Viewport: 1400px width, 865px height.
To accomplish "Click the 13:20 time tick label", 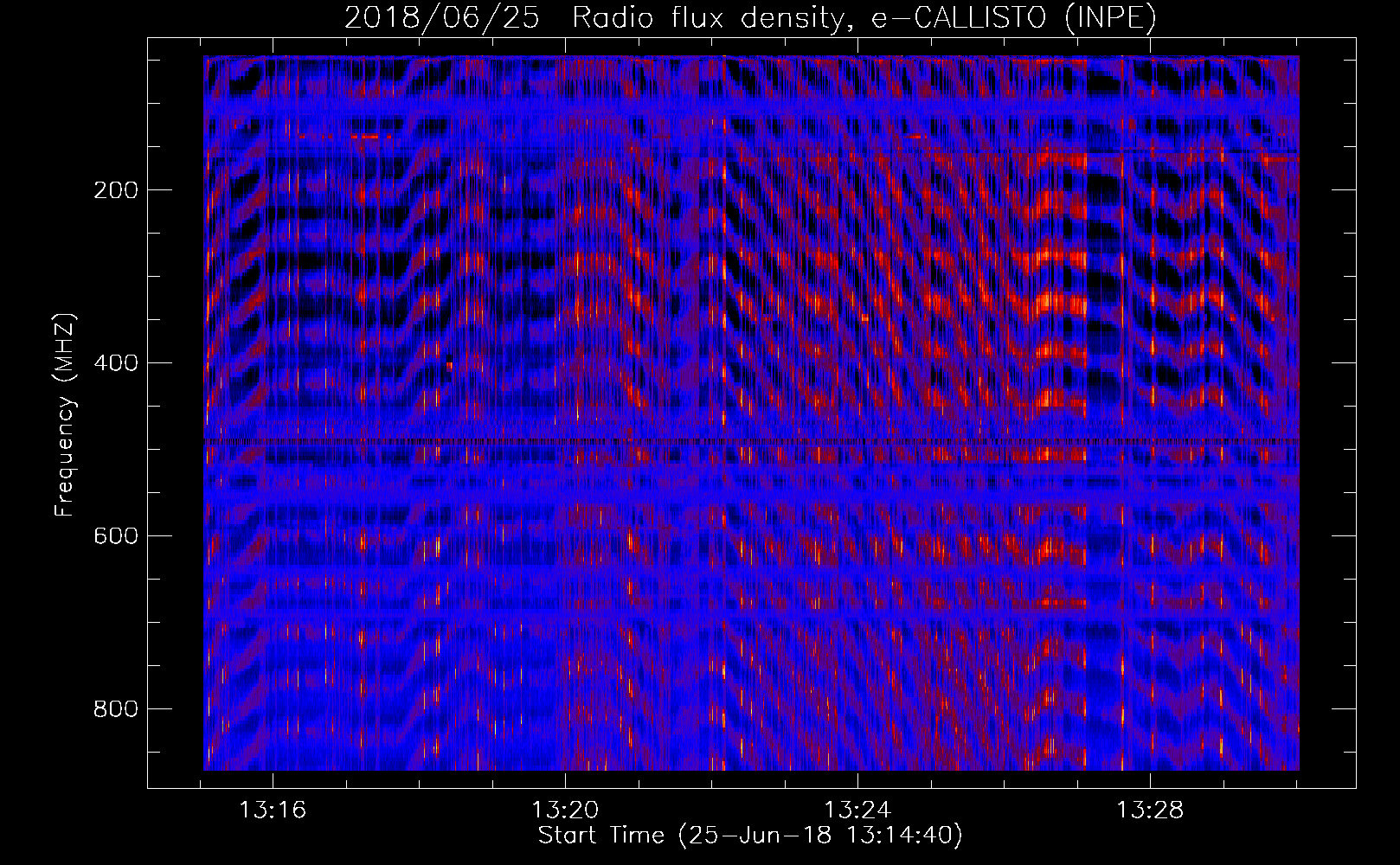I will pyautogui.click(x=565, y=811).
